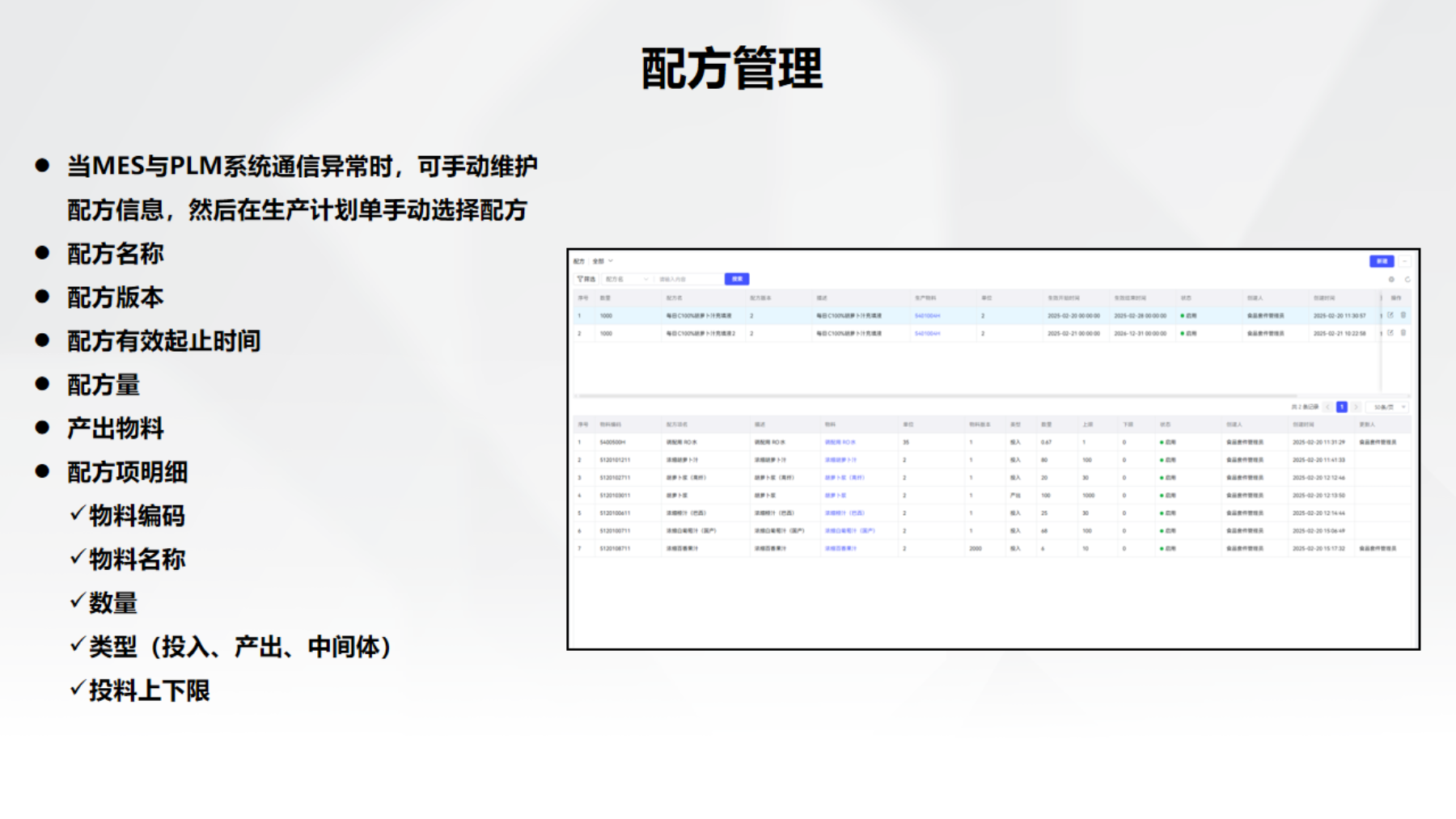
Task: Go to the next page arrow
Action: 1356,407
